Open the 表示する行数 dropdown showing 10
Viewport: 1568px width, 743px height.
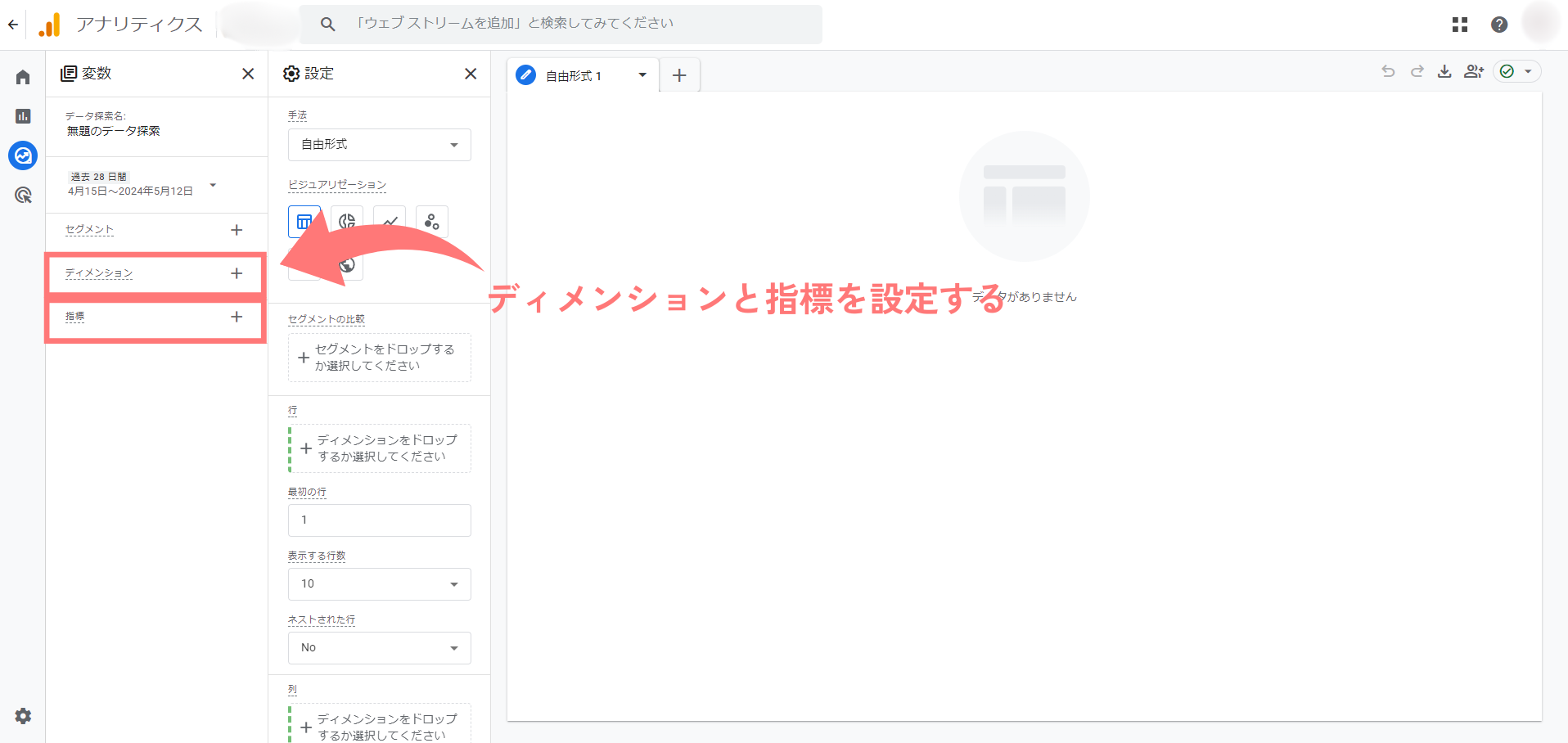[380, 584]
